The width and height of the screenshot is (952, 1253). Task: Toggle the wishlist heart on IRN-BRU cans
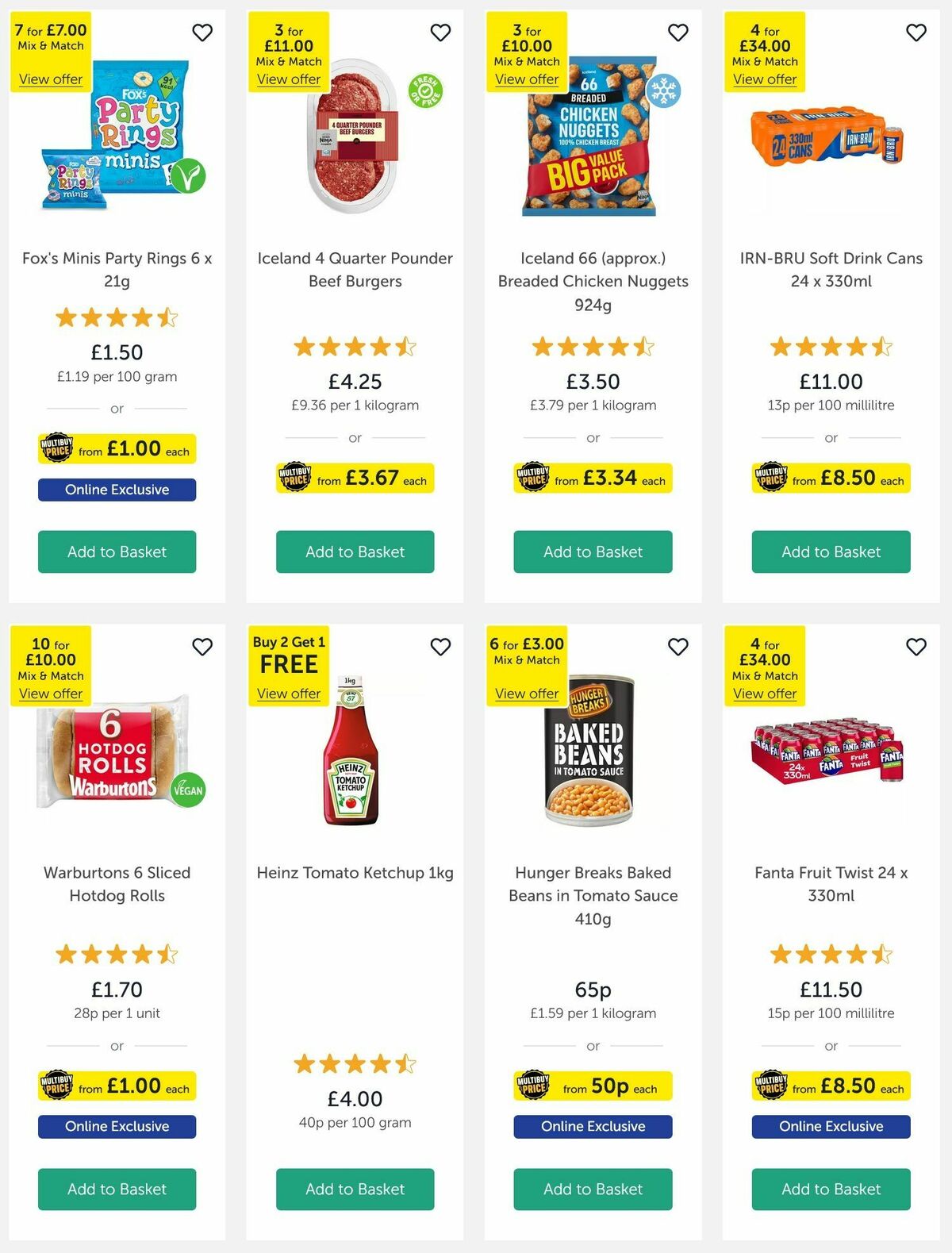(916, 33)
